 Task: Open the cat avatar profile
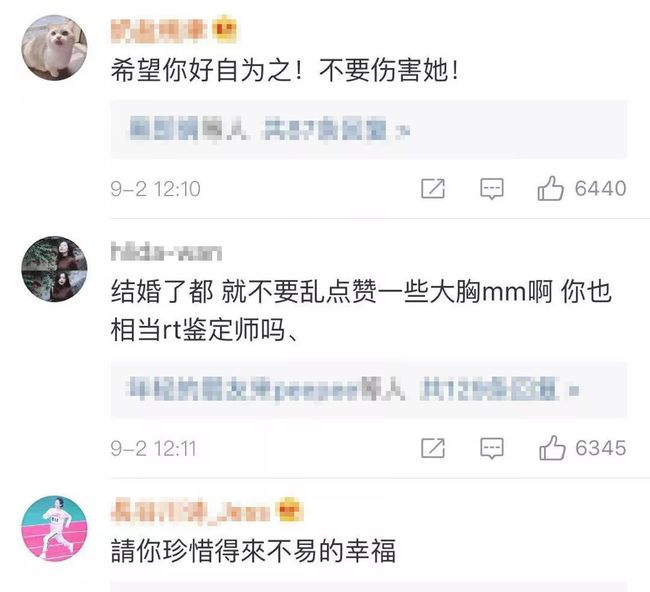54,48
